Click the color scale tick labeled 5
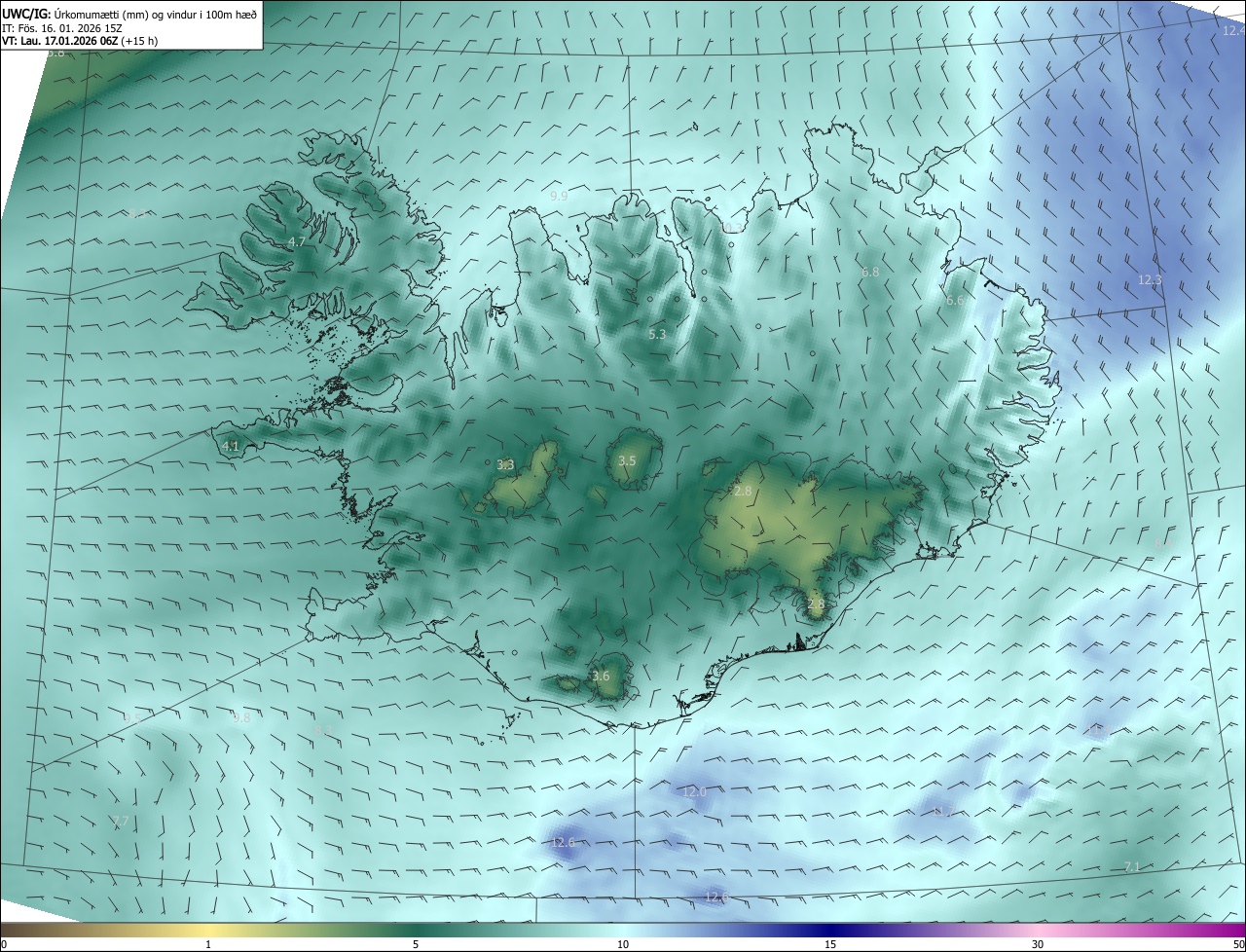 coord(416,944)
